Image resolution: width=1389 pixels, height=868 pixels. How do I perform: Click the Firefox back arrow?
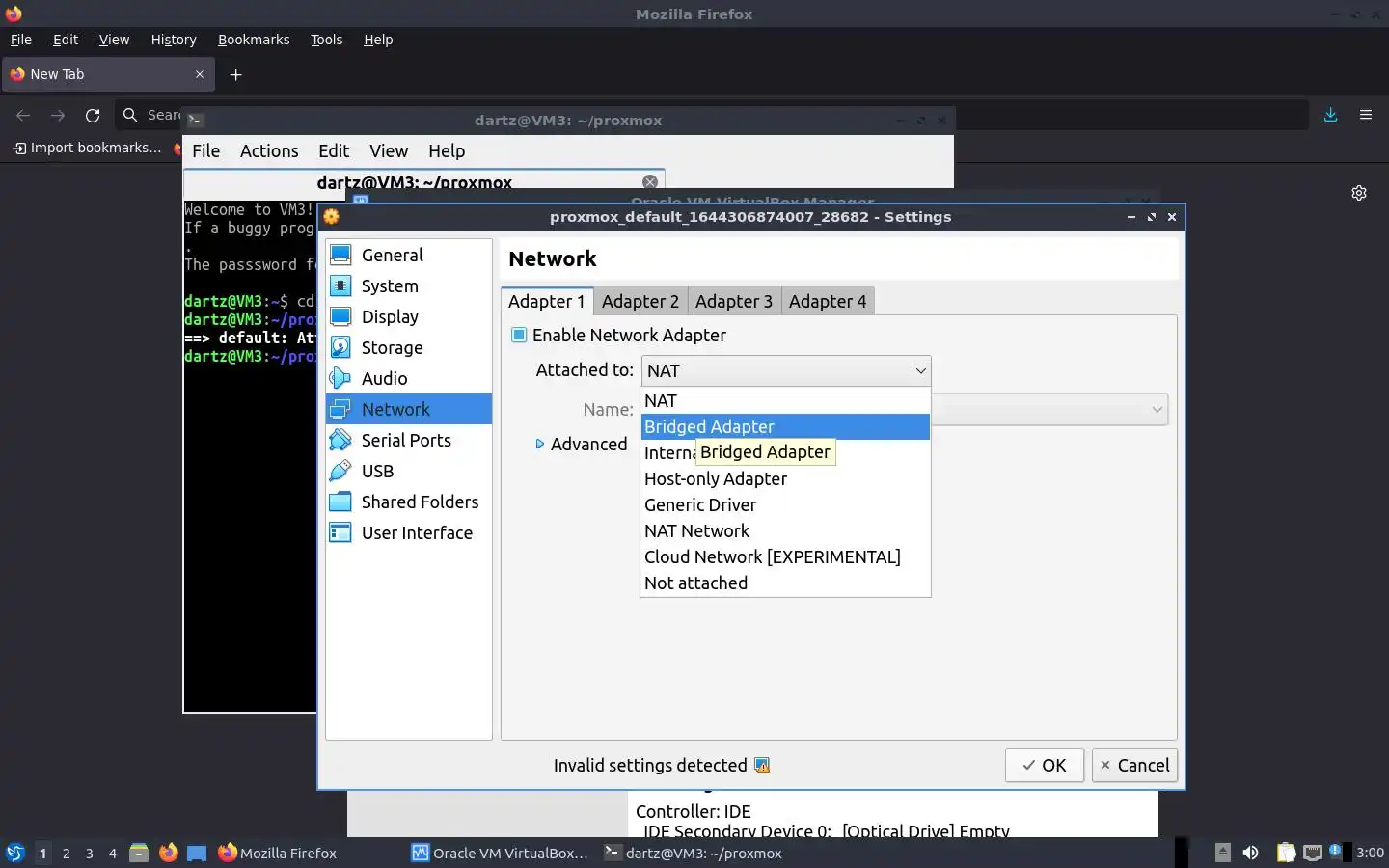tap(23, 115)
